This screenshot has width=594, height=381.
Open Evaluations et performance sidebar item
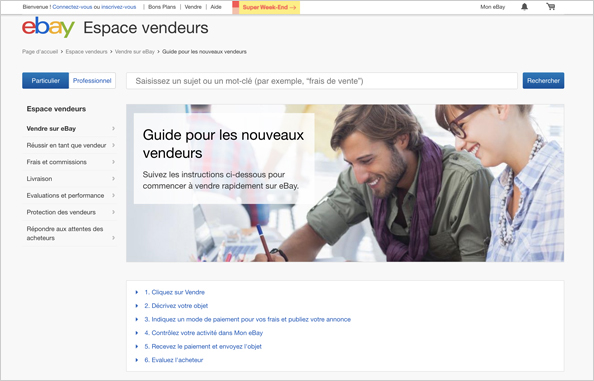pos(65,195)
